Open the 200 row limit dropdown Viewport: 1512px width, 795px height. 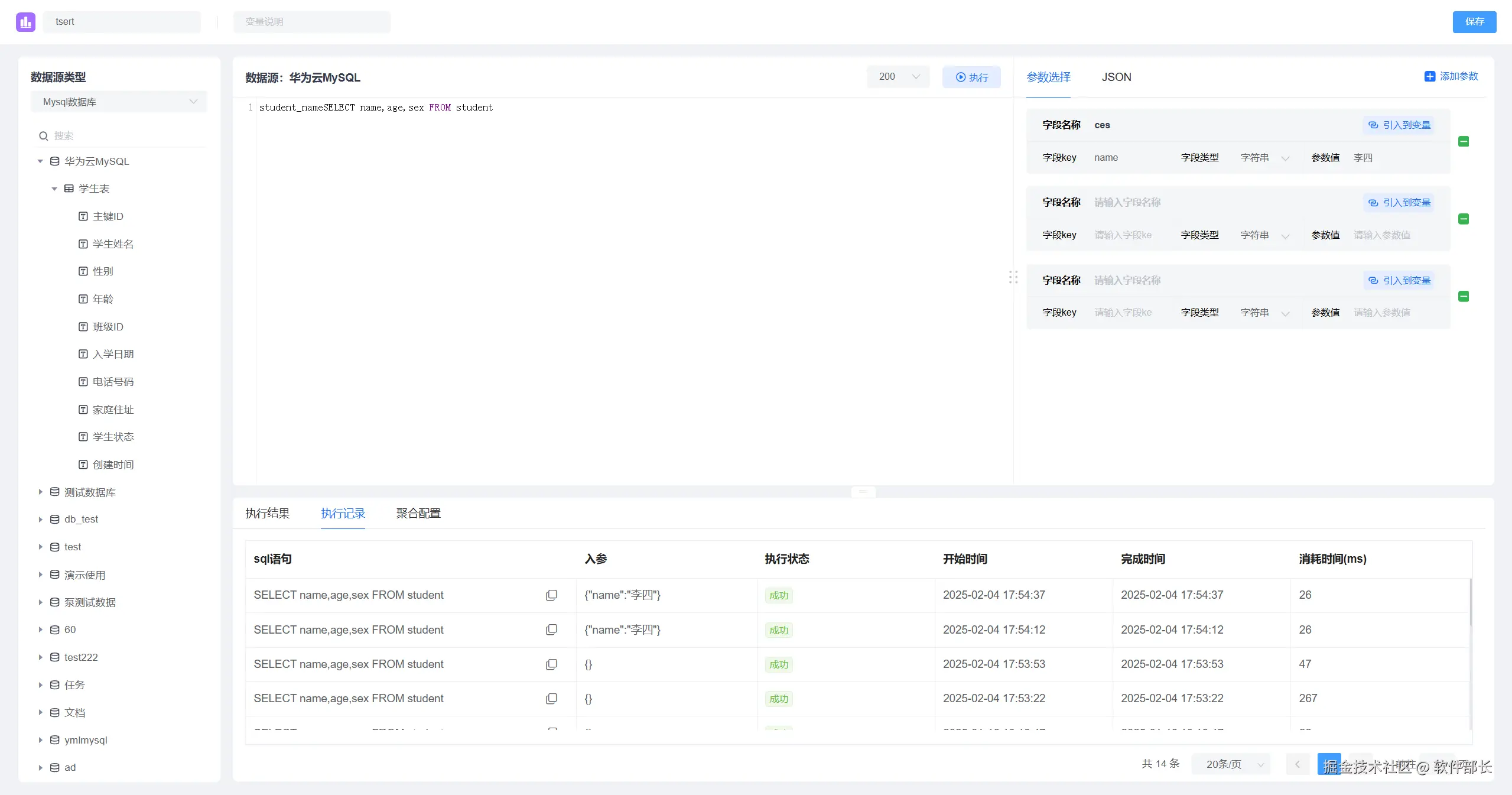tap(898, 77)
